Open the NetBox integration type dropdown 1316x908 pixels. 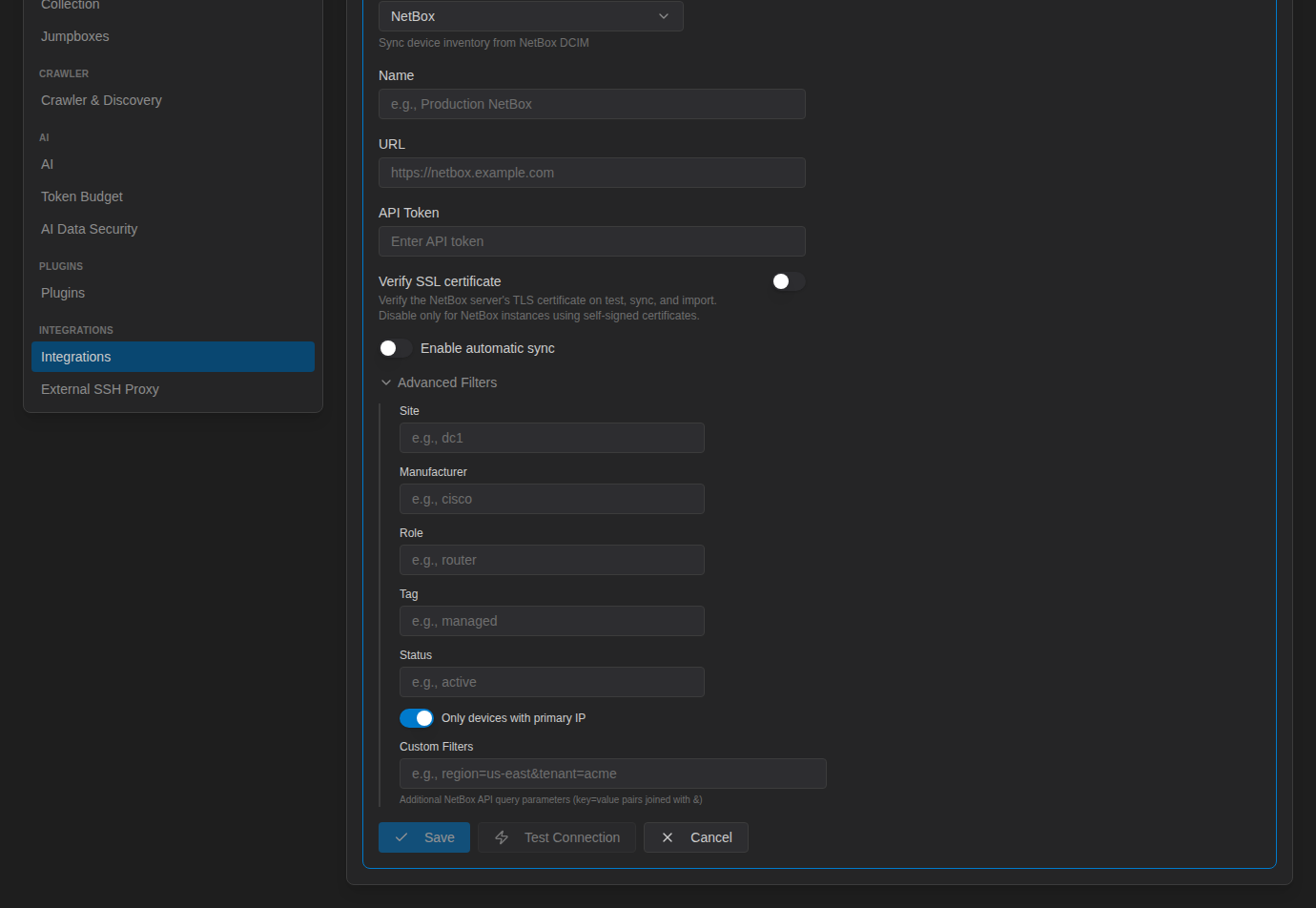(531, 16)
